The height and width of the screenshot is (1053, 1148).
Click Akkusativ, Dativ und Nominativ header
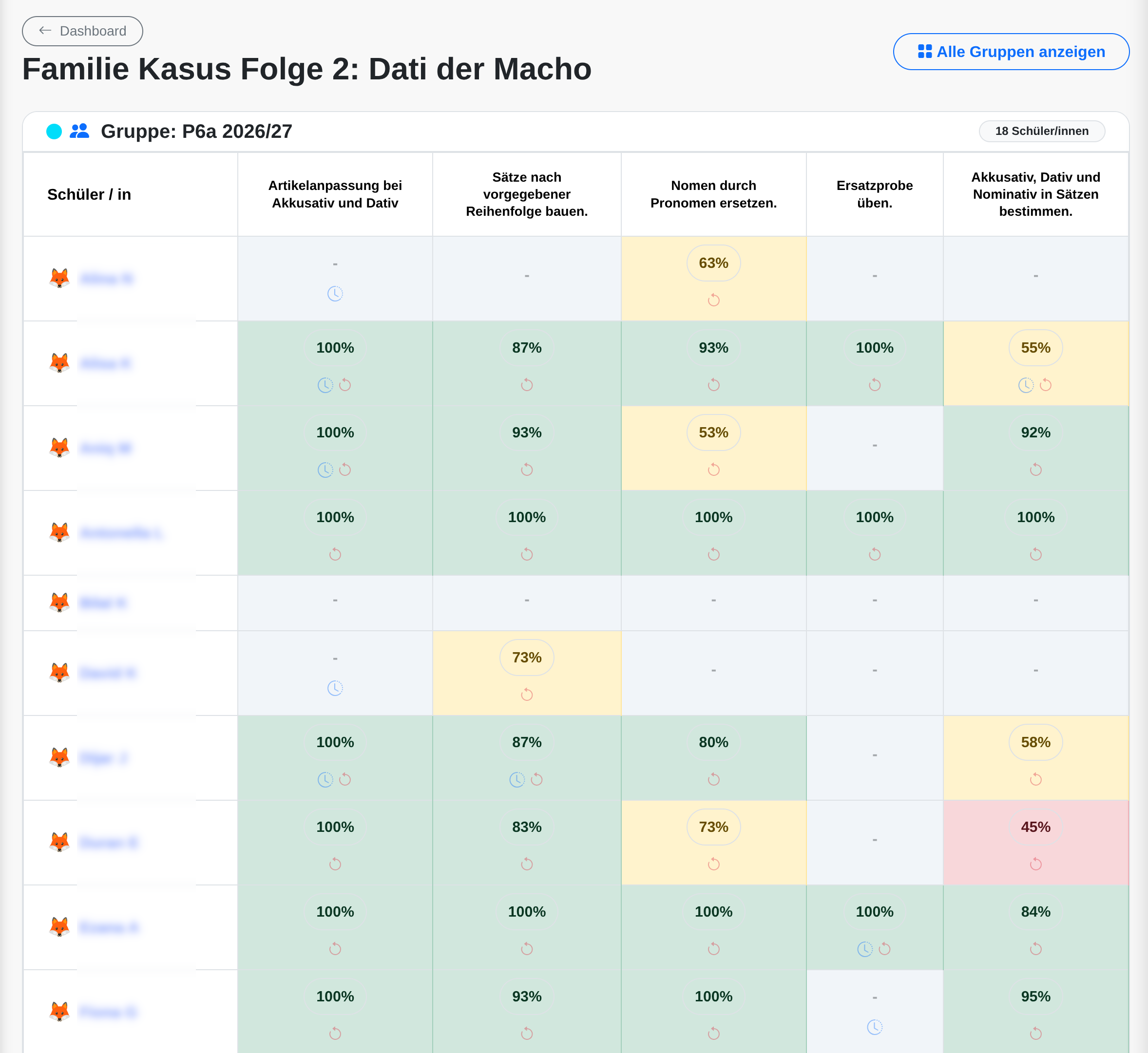tap(1036, 194)
